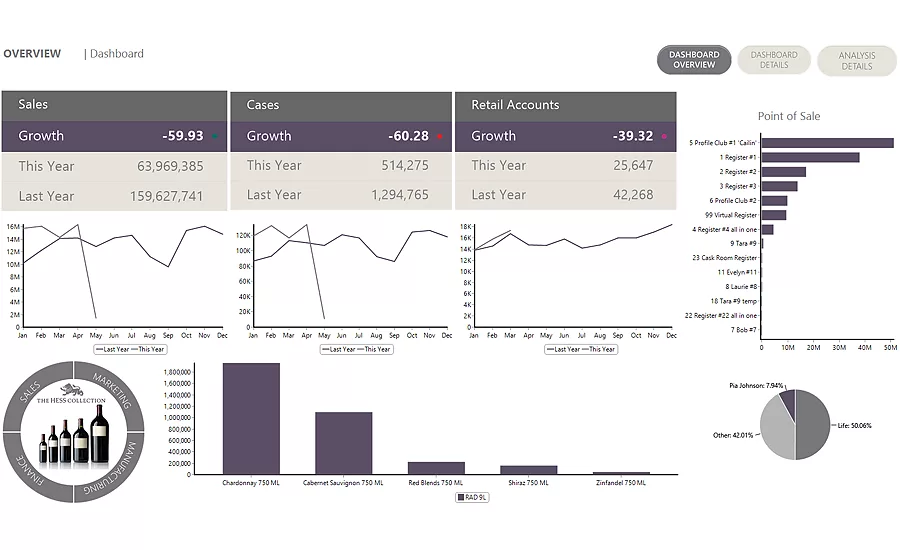Click the 7 Bob #7 label

(x=743, y=330)
